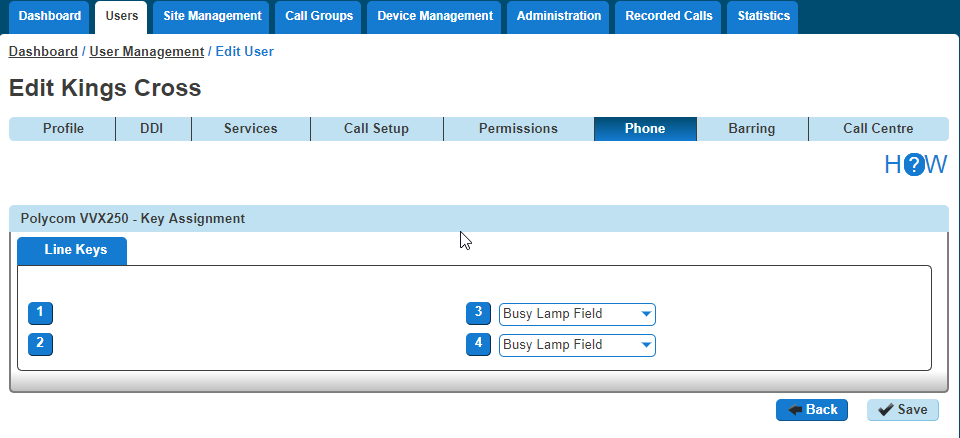Image resolution: width=960 pixels, height=438 pixels.
Task: Switch to the Permissions sub-tab
Action: click(519, 129)
